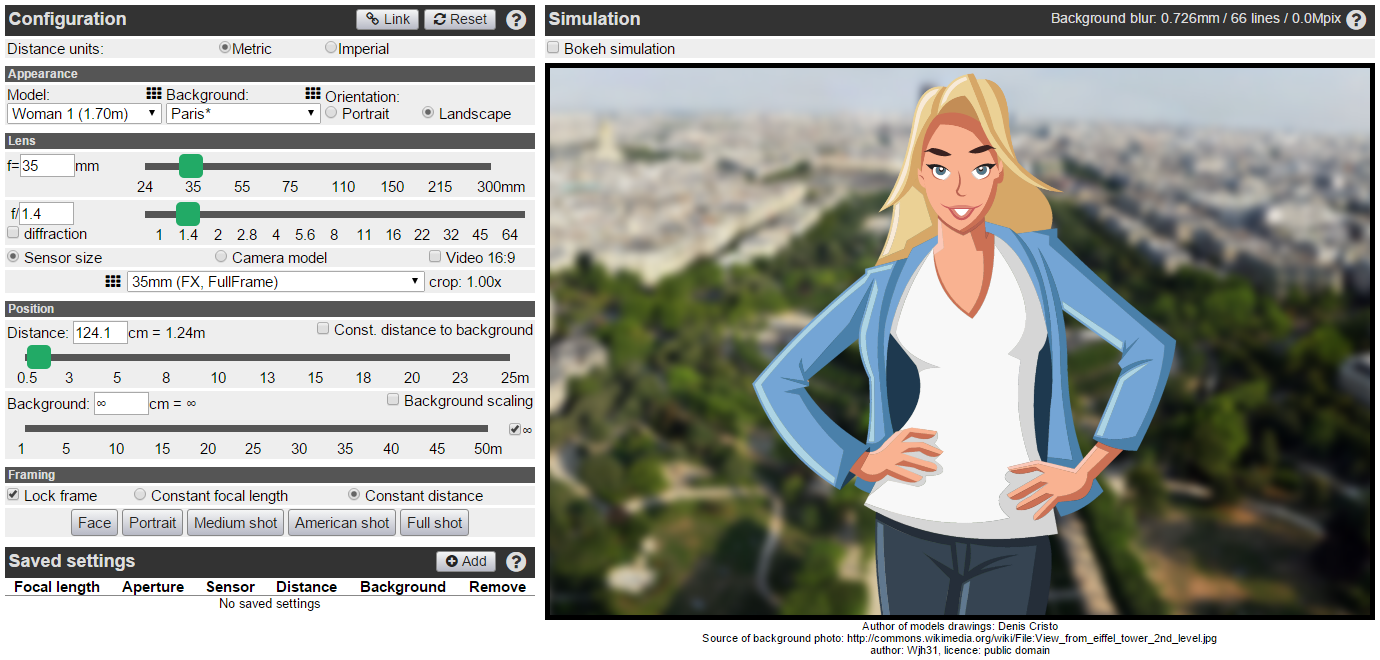
Task: Toggle the diffraction checkbox
Action: pos(14,233)
